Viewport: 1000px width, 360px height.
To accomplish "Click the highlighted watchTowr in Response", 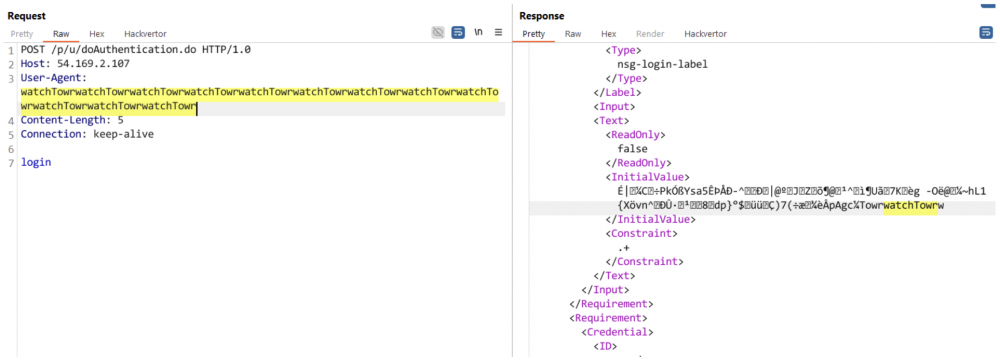I will point(910,208).
